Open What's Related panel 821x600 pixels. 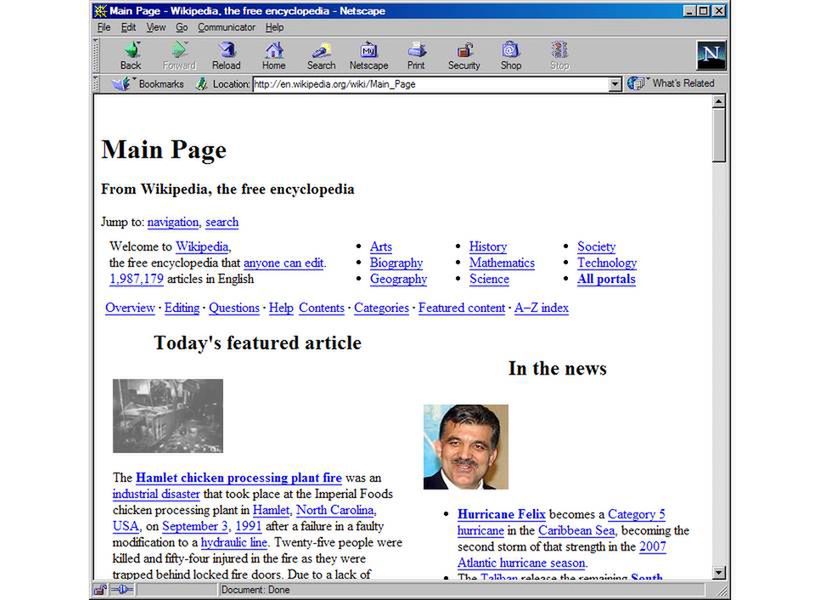[671, 83]
